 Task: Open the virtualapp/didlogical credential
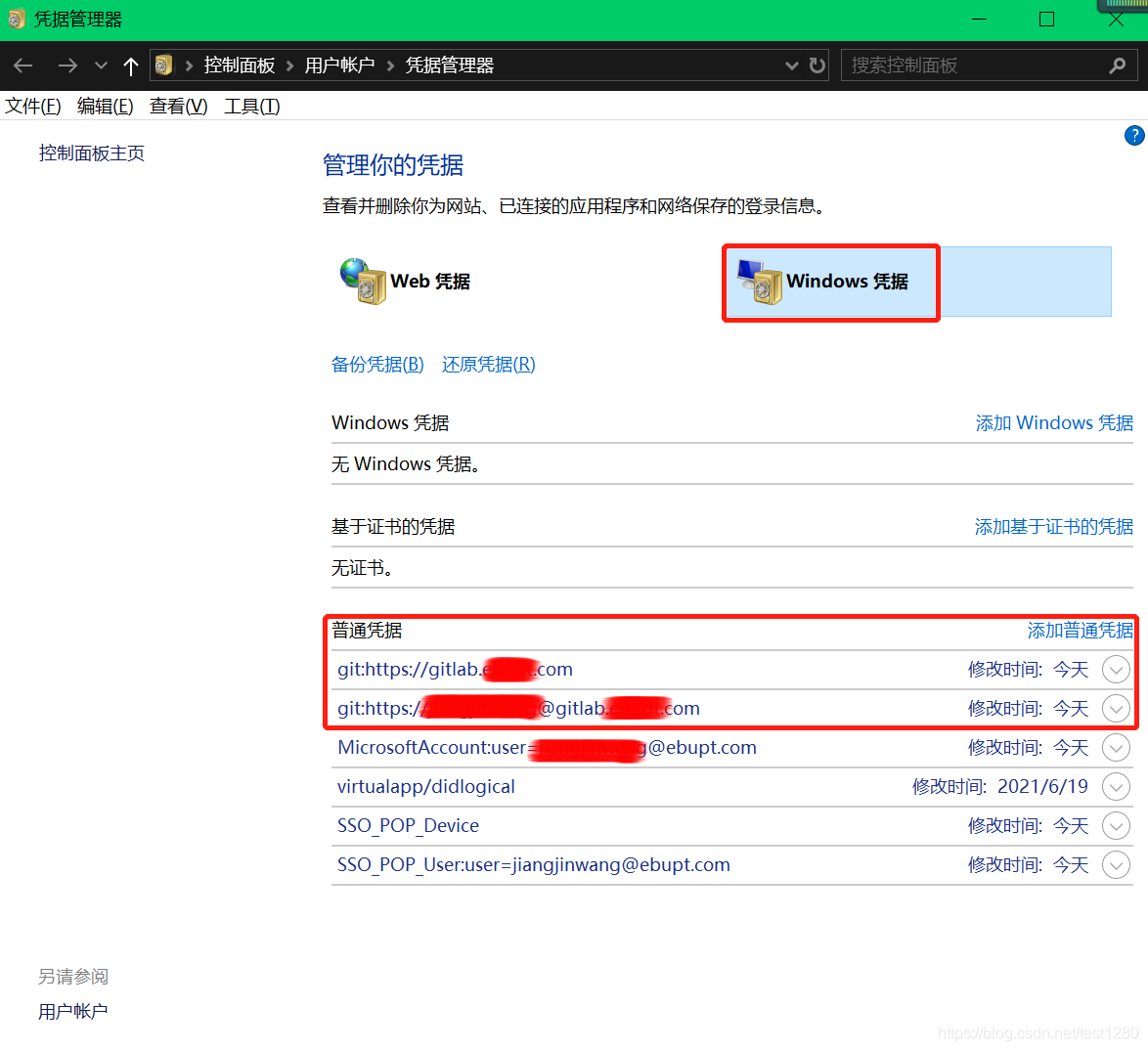click(x=426, y=787)
